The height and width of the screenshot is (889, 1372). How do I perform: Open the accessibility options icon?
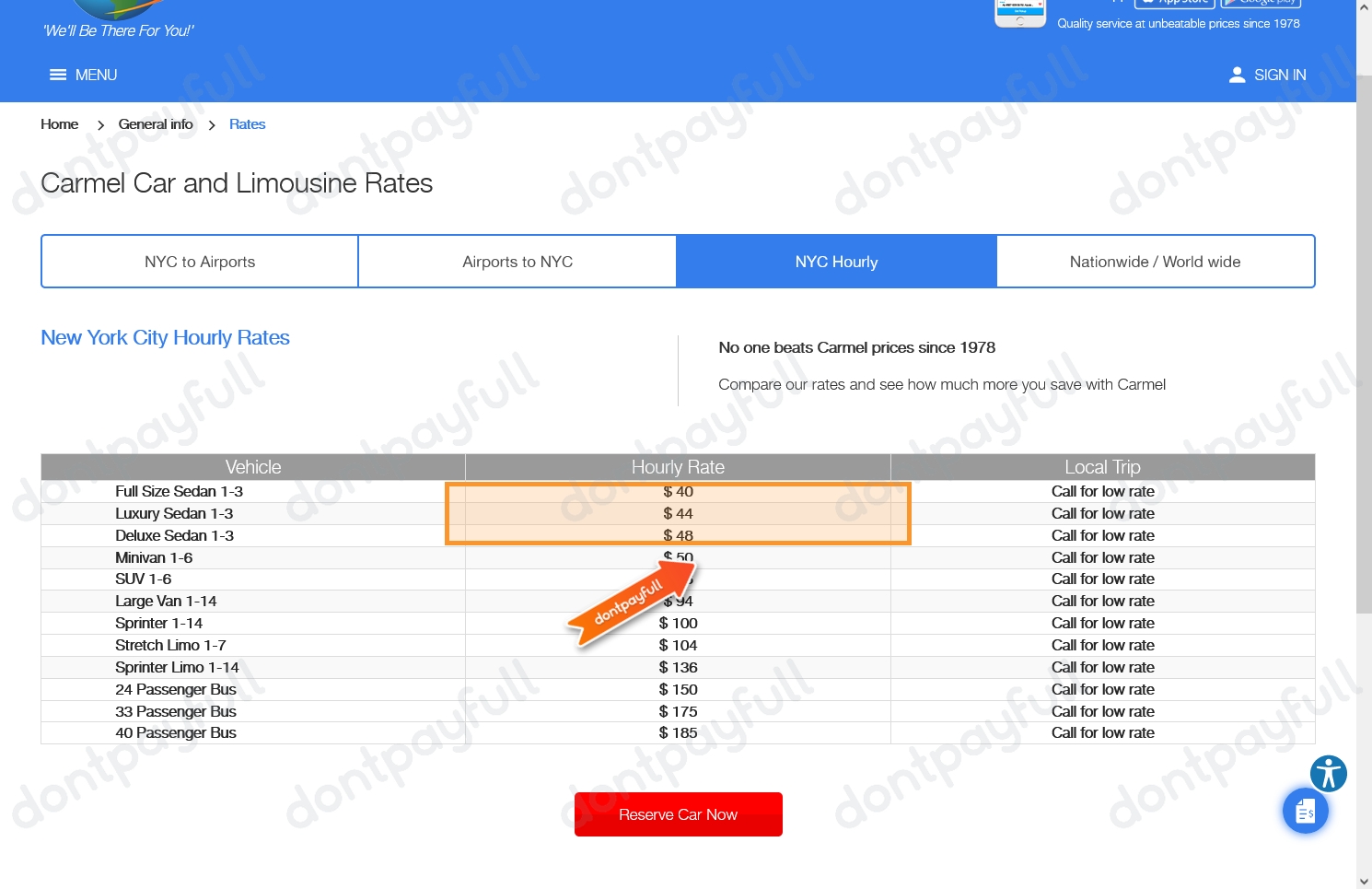(1328, 774)
